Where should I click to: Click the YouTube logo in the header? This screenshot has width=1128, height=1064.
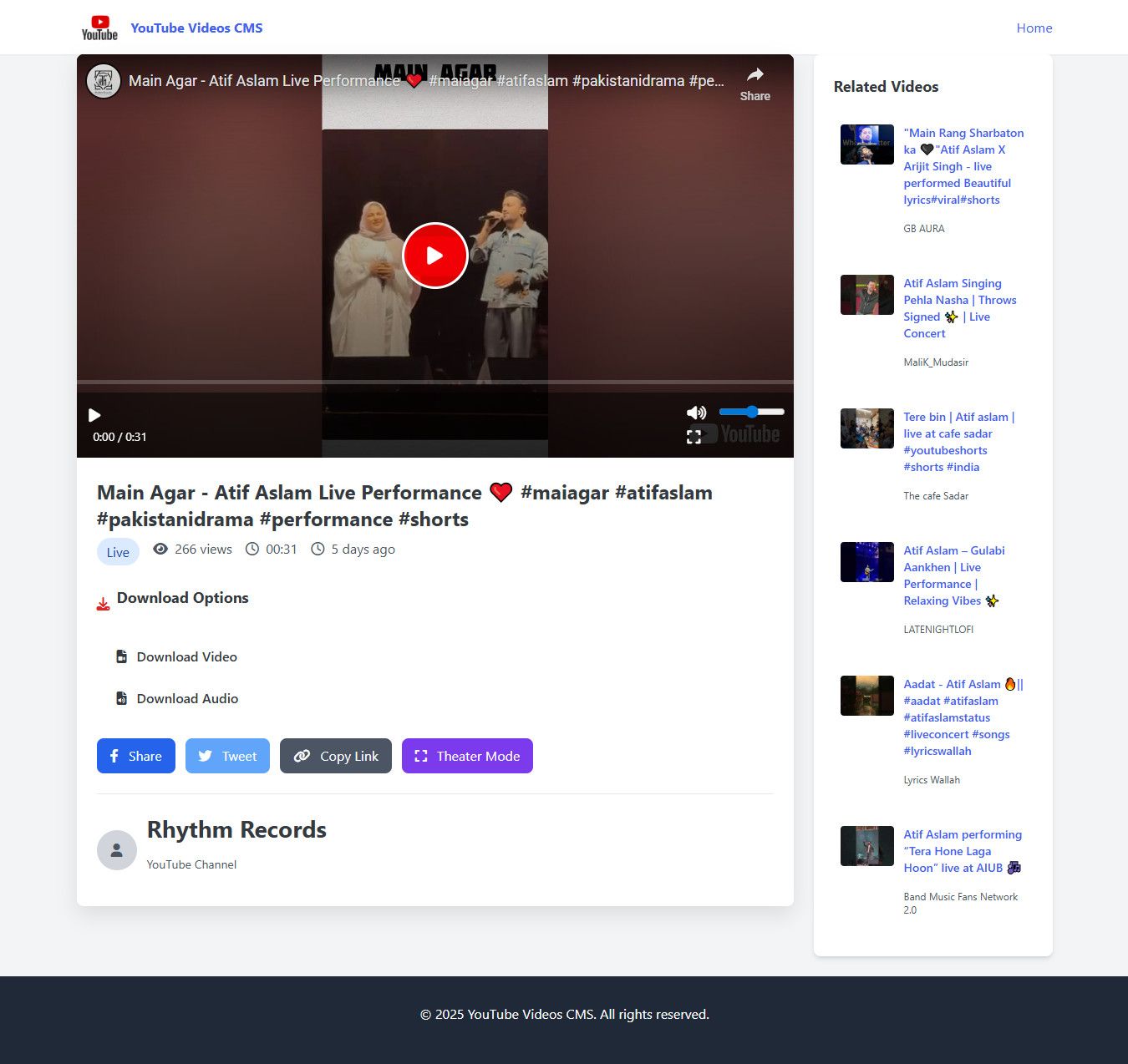[x=99, y=28]
